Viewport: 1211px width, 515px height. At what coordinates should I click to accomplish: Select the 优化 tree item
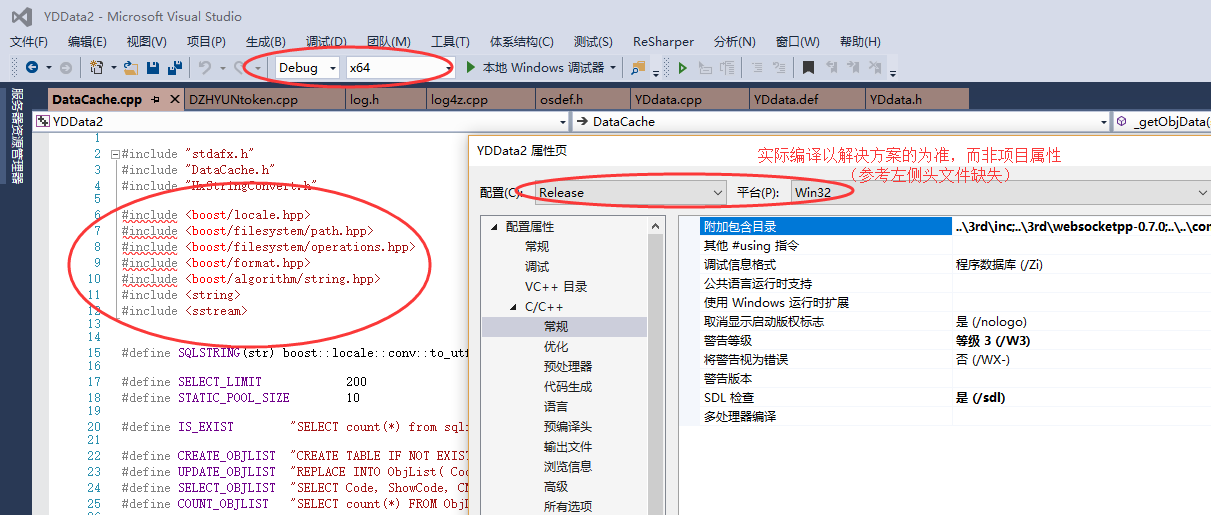tap(556, 346)
